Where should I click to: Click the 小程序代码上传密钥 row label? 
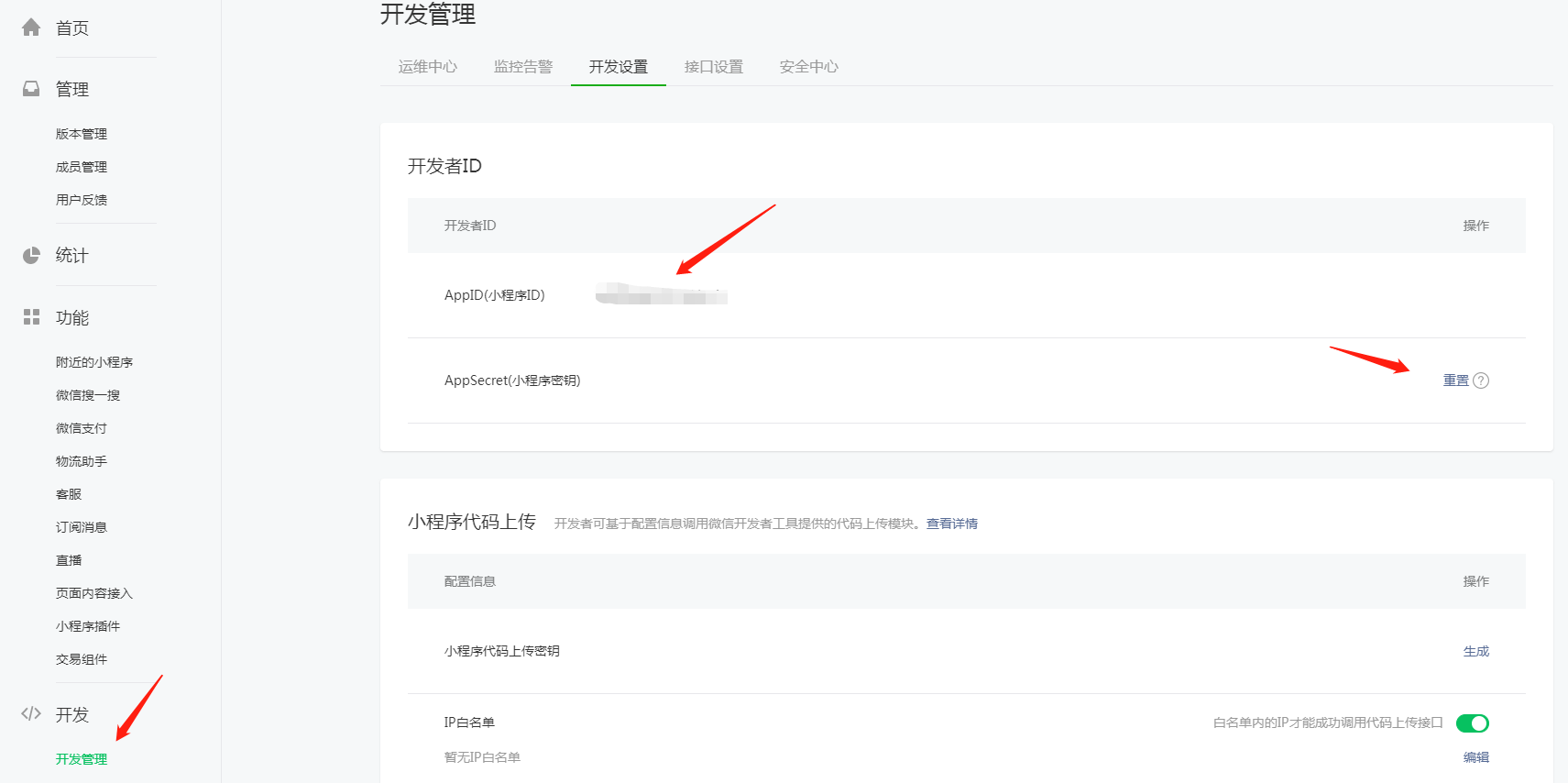[502, 651]
